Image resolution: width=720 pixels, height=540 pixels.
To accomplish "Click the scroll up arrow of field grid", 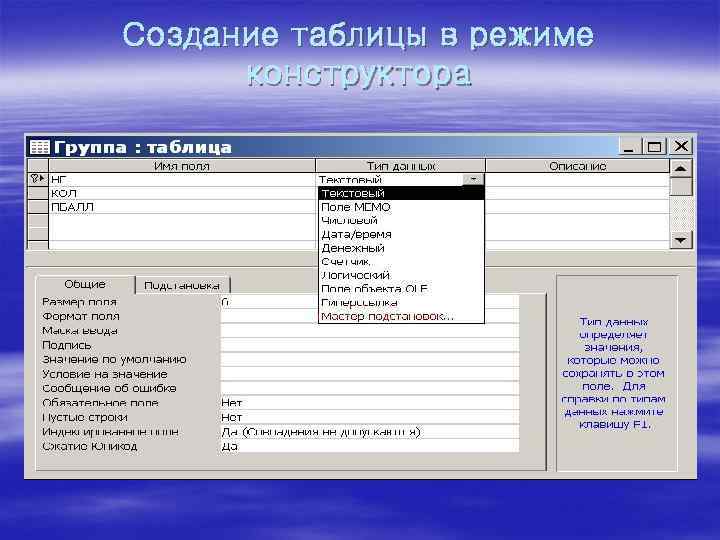I will (681, 168).
